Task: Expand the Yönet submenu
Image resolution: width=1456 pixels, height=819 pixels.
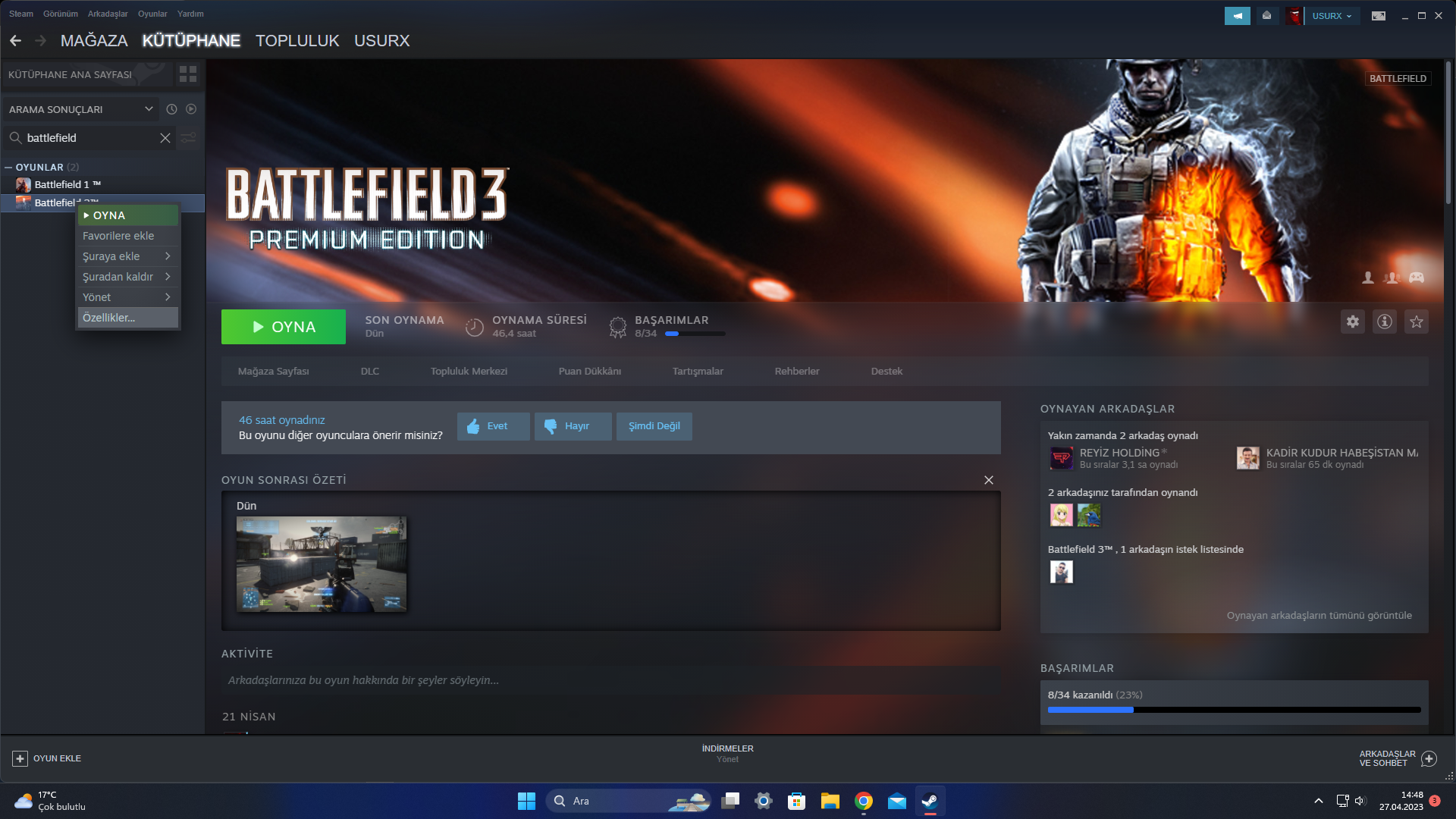Action: [x=128, y=297]
